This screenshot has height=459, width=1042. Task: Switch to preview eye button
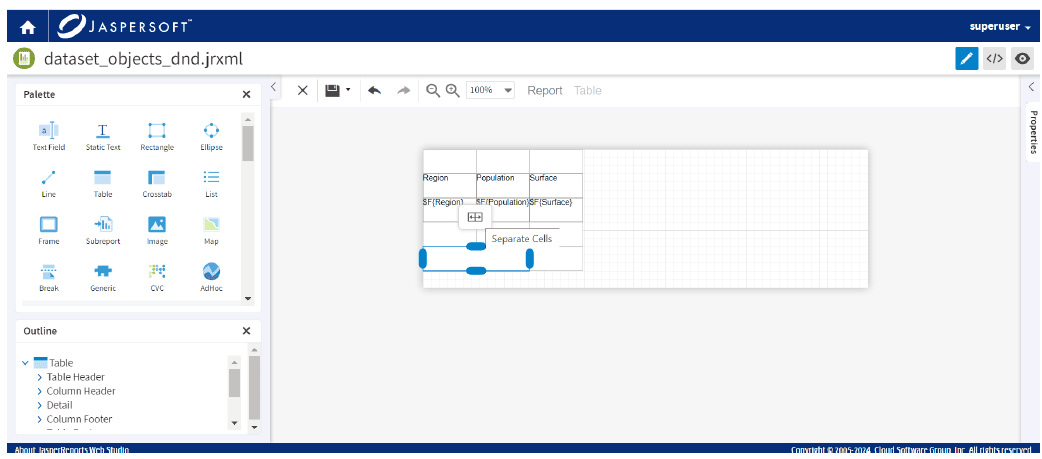coord(1022,58)
